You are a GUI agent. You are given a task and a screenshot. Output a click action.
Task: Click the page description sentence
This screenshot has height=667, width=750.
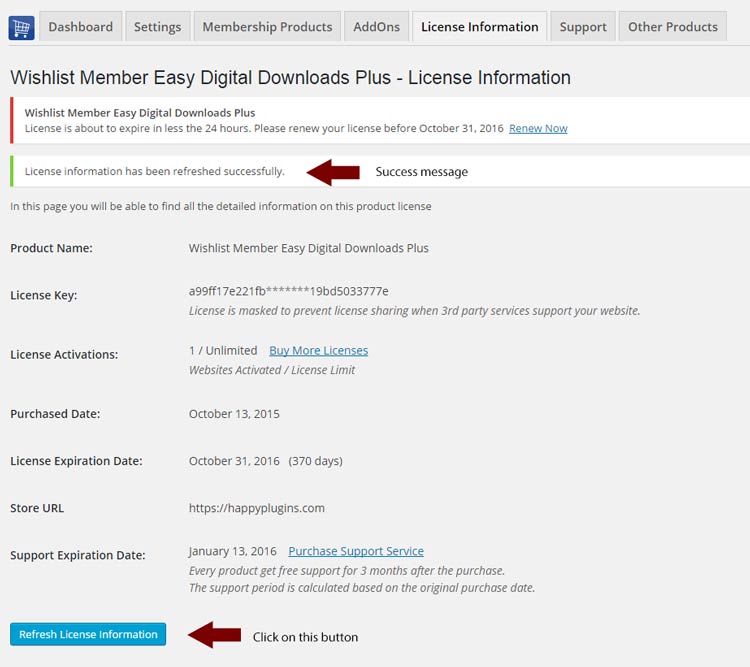[221, 206]
